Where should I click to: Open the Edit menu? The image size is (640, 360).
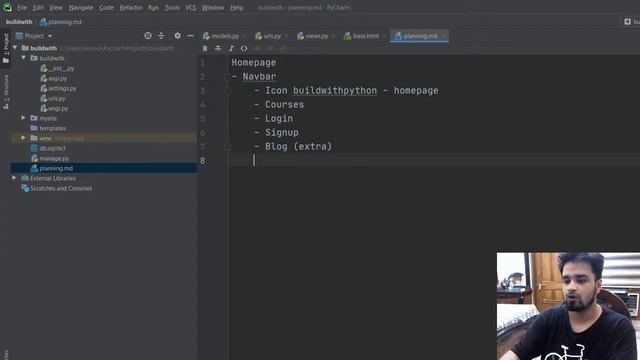pyautogui.click(x=38, y=7)
